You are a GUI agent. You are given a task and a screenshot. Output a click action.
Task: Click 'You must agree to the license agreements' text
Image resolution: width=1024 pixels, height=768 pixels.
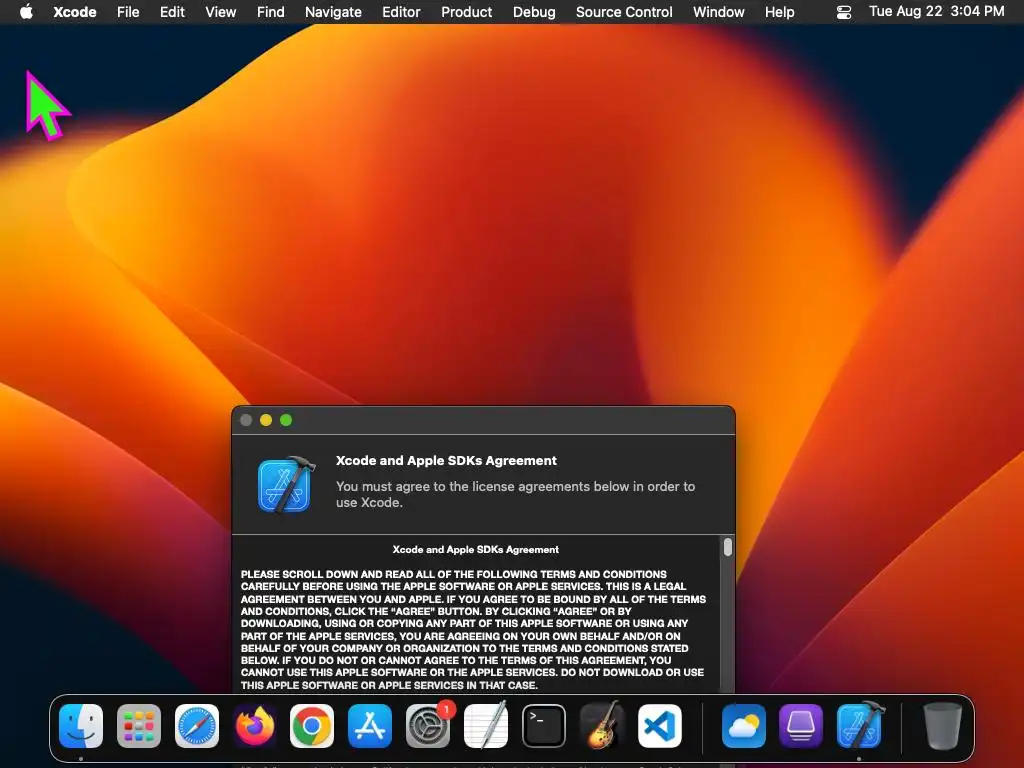point(515,494)
